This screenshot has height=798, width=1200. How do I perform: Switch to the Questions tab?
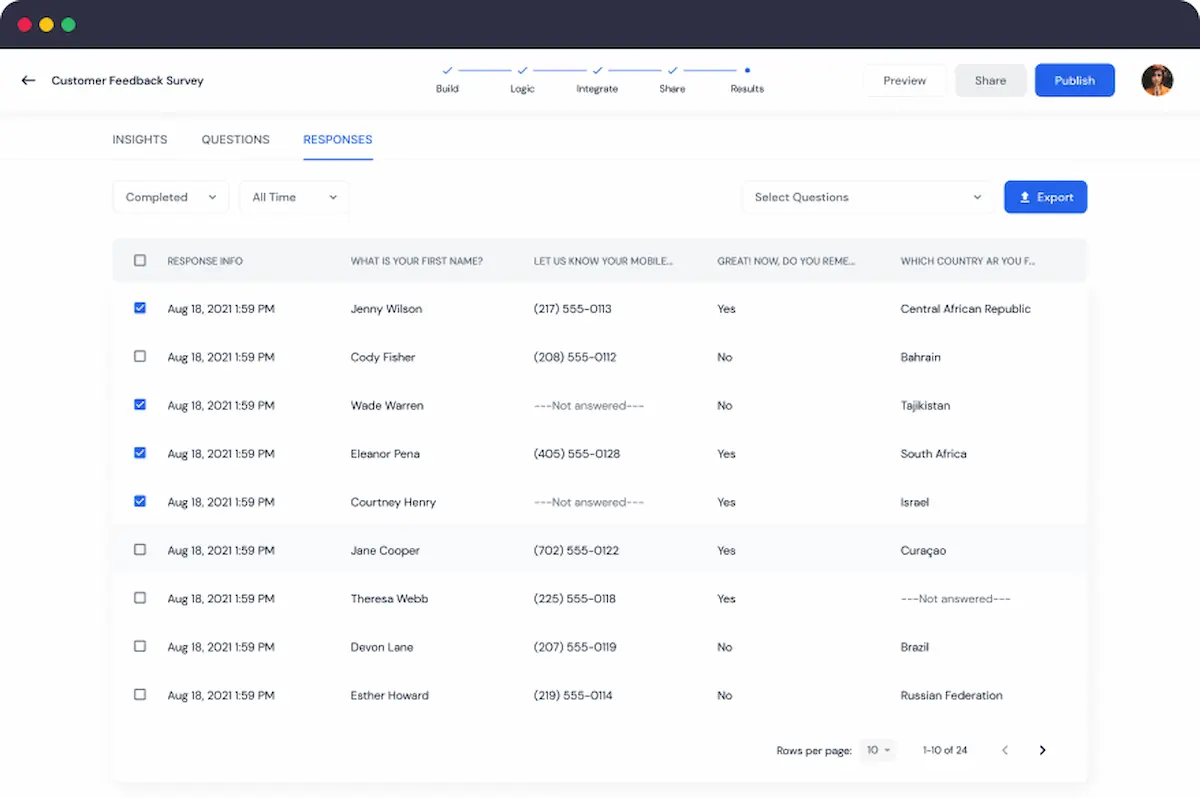coord(235,140)
